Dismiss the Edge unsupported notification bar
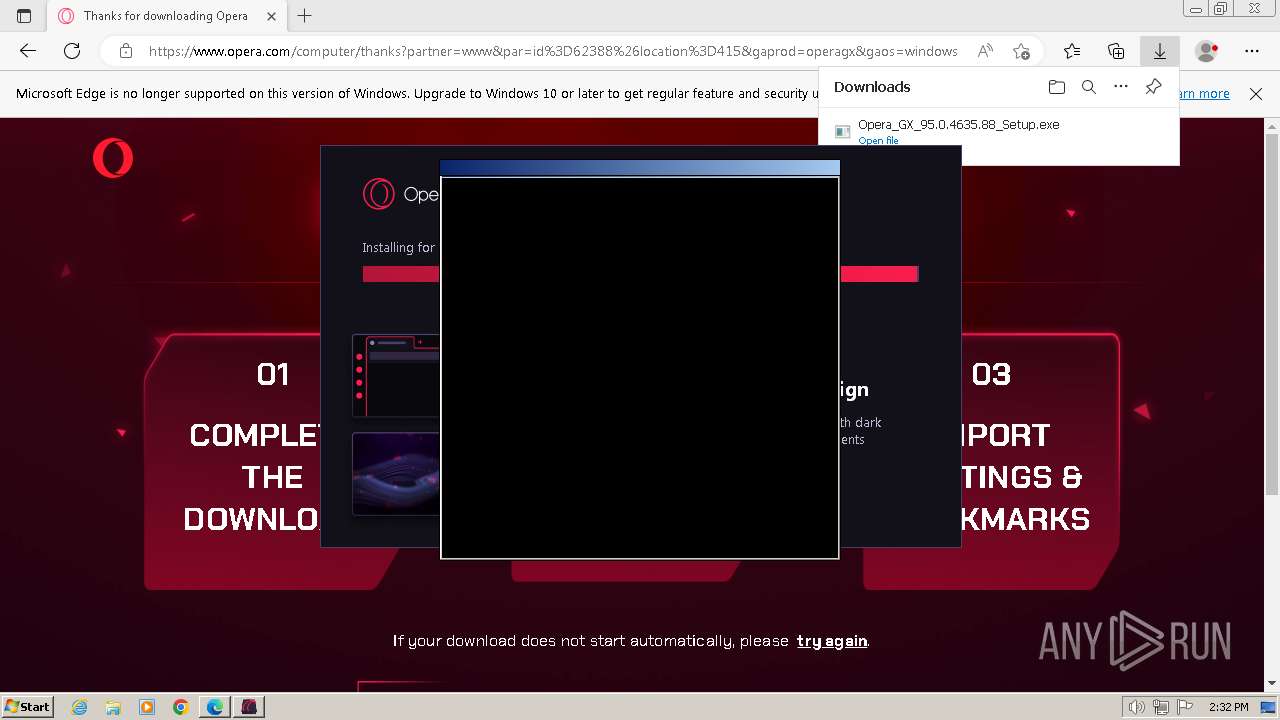Image resolution: width=1280 pixels, height=720 pixels. tap(1256, 94)
